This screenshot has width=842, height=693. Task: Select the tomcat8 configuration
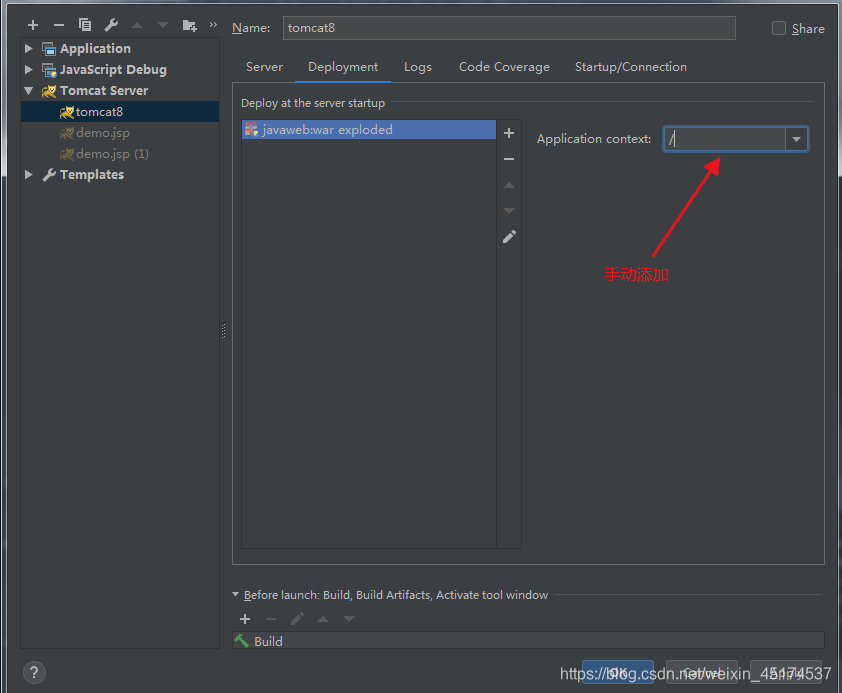(x=120, y=112)
